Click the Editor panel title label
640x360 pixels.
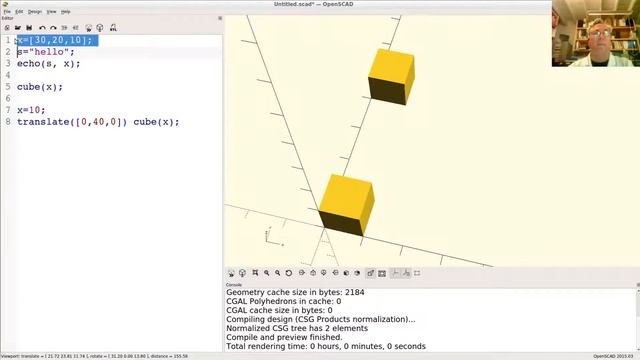7,18
